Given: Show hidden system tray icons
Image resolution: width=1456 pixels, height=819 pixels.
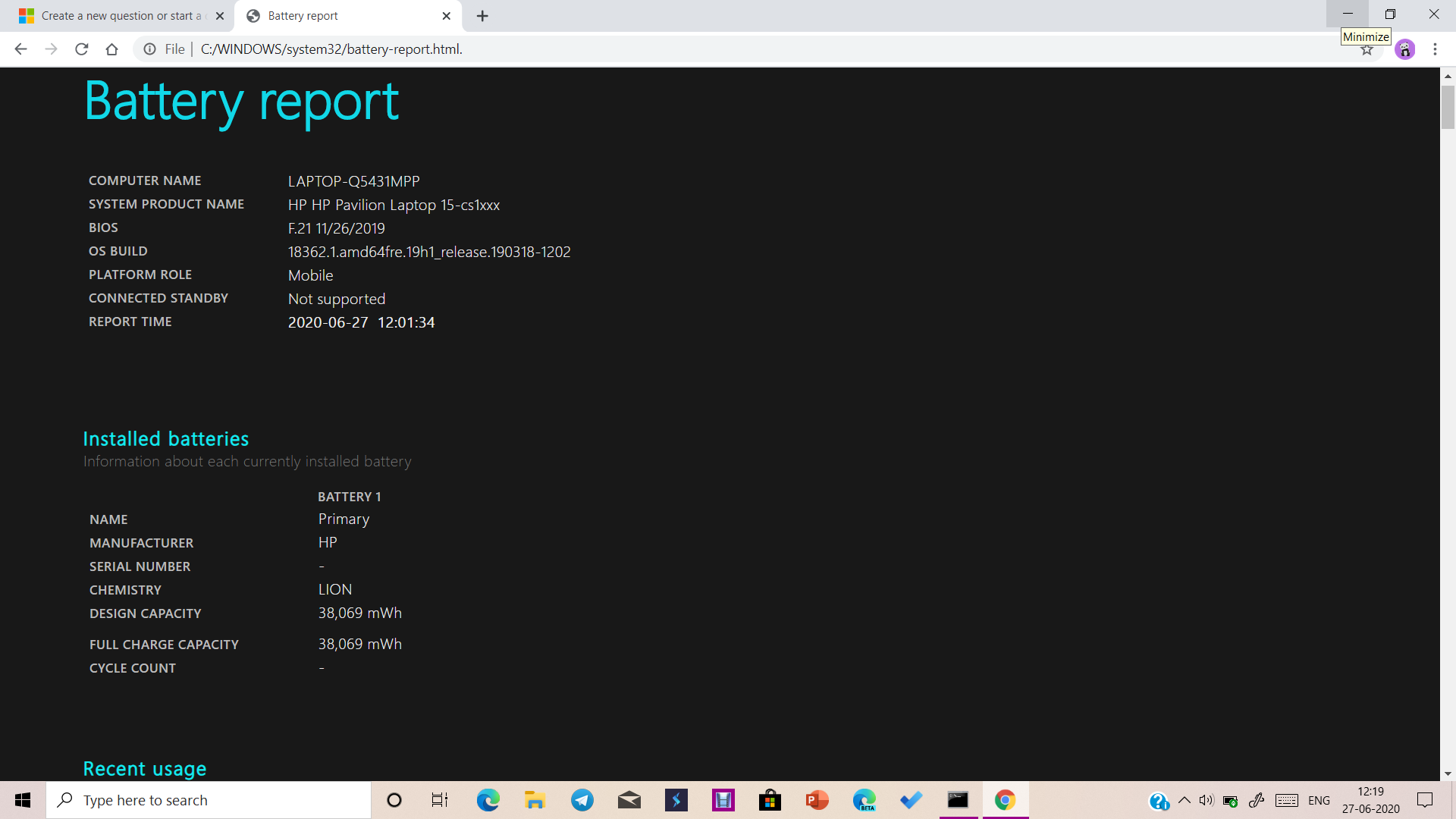Looking at the screenshot, I should 1184,800.
